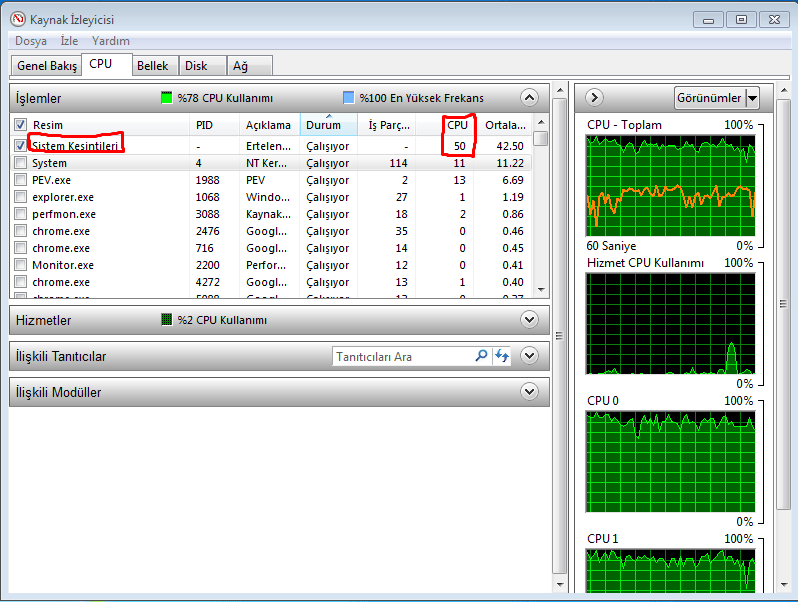Collapse the İşlemler section
798x602 pixels.
tap(529, 97)
